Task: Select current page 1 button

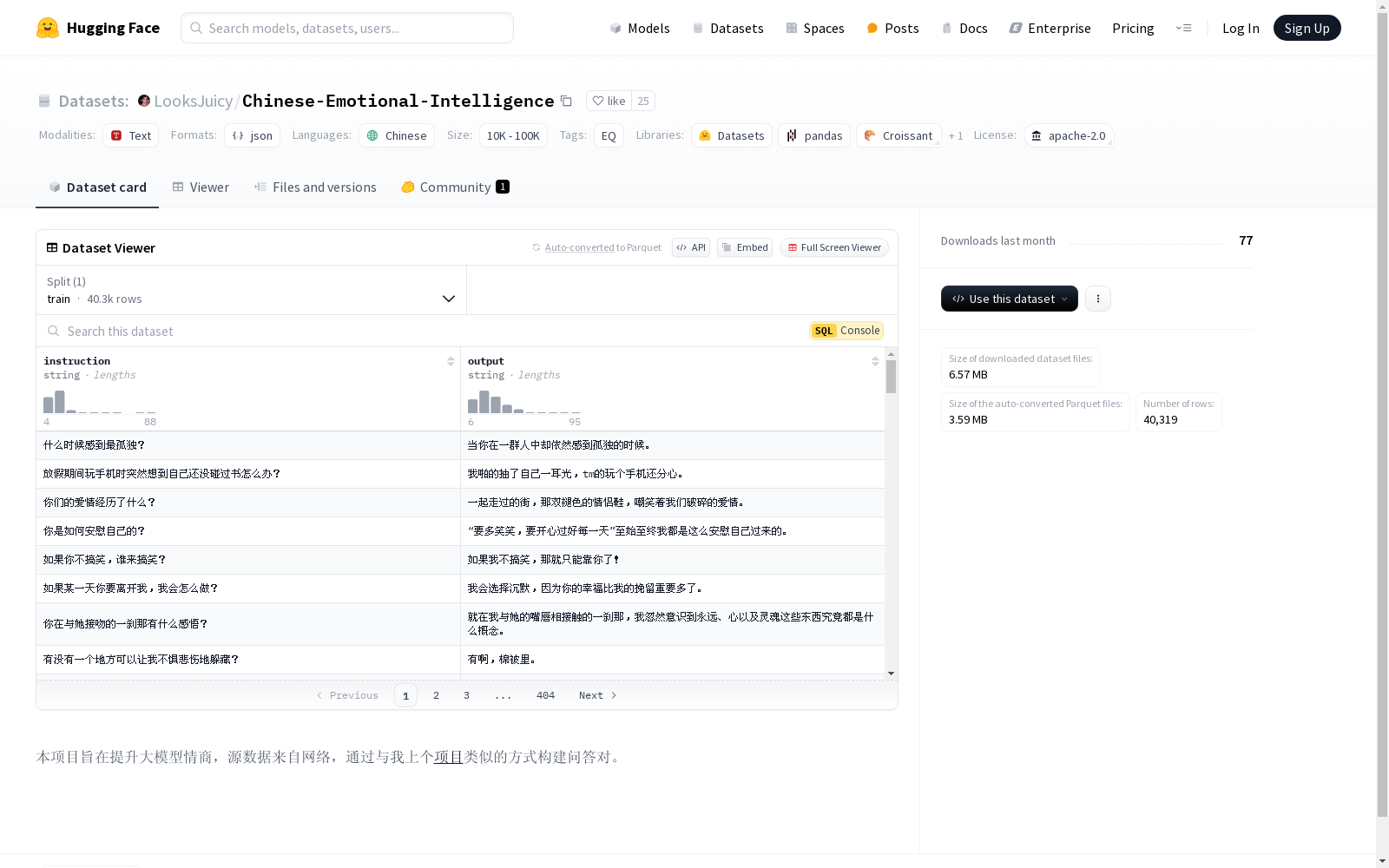Action: (405, 695)
